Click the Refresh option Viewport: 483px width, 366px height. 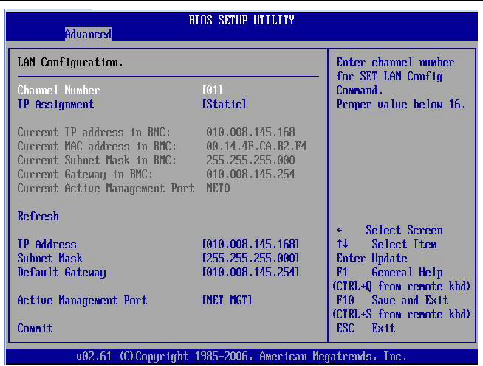38,216
